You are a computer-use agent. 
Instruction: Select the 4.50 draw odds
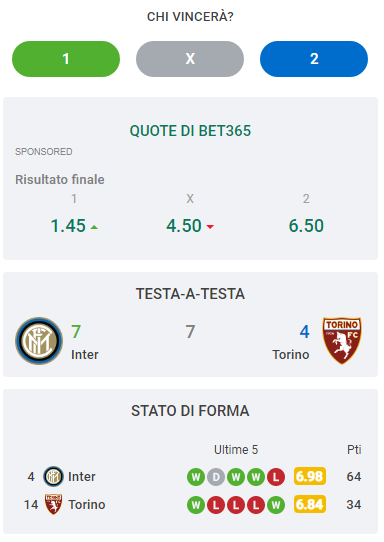click(190, 226)
